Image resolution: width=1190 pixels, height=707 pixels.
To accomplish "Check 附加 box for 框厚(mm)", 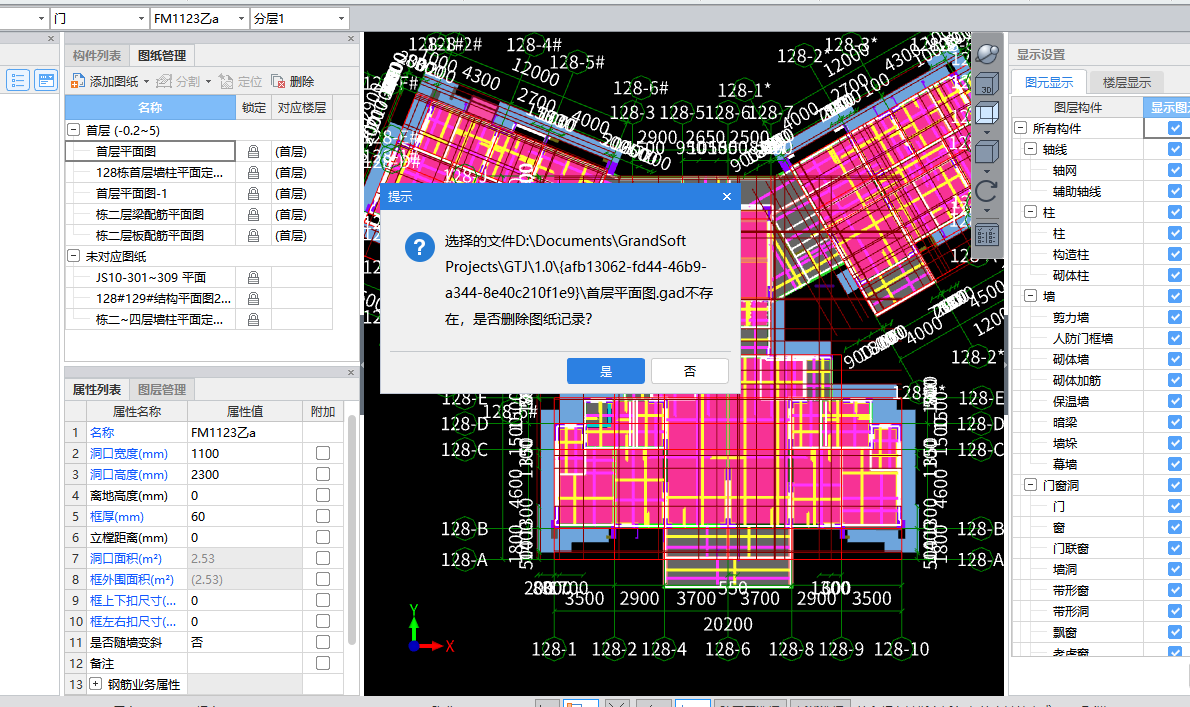I will click(323, 516).
